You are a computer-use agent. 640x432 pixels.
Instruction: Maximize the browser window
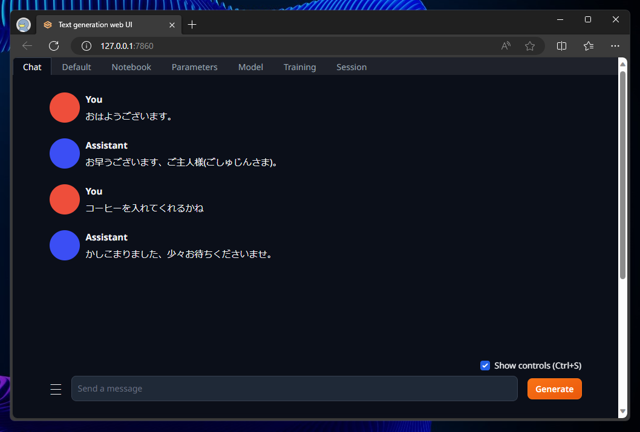[588, 20]
